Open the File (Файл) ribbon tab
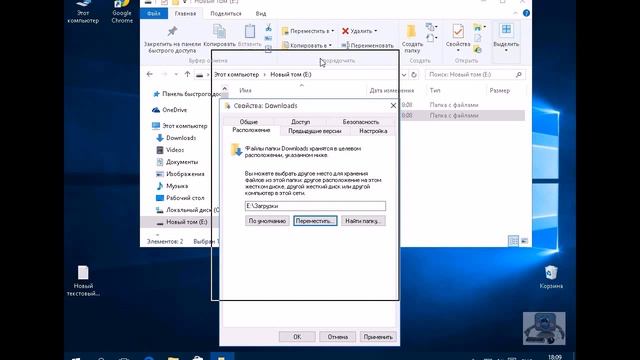Screen dimensions: 640x360 coord(153,13)
